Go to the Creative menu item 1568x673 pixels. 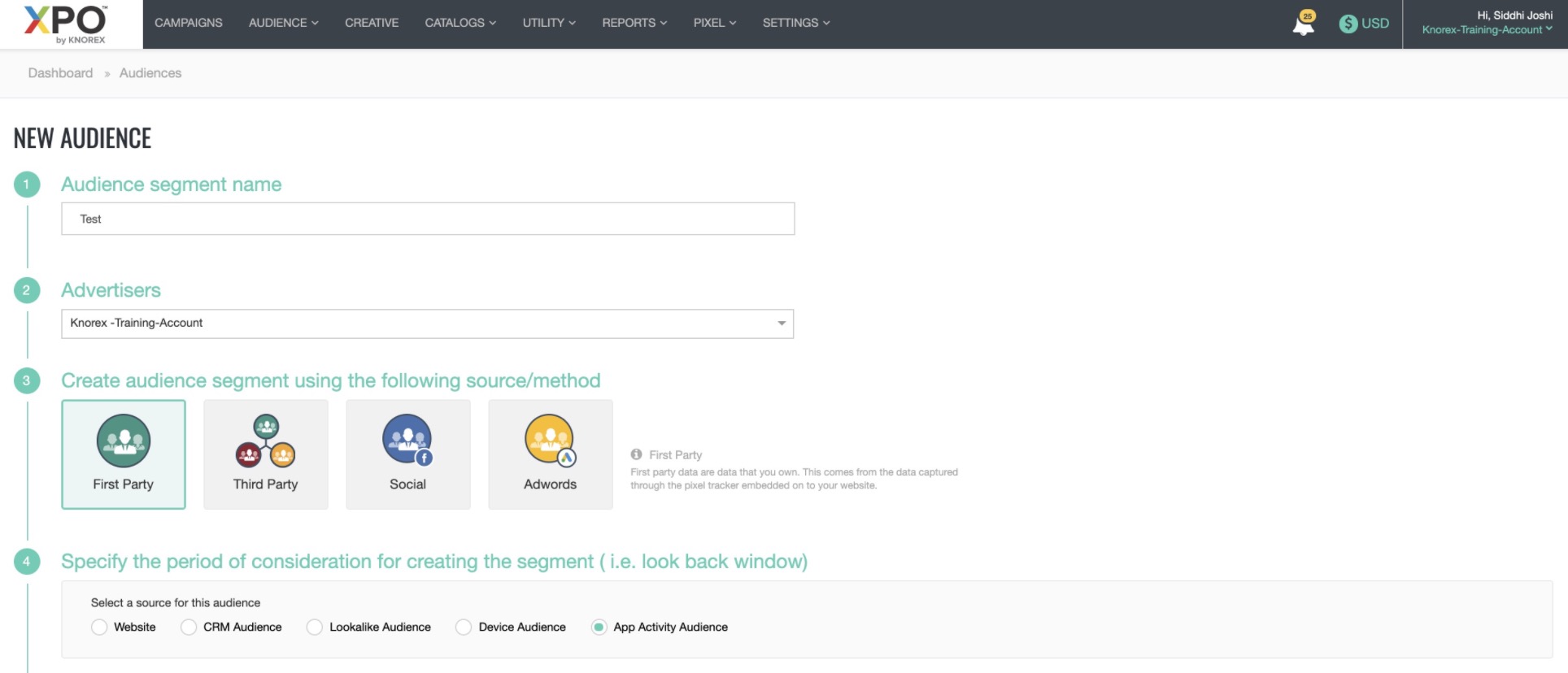click(371, 23)
